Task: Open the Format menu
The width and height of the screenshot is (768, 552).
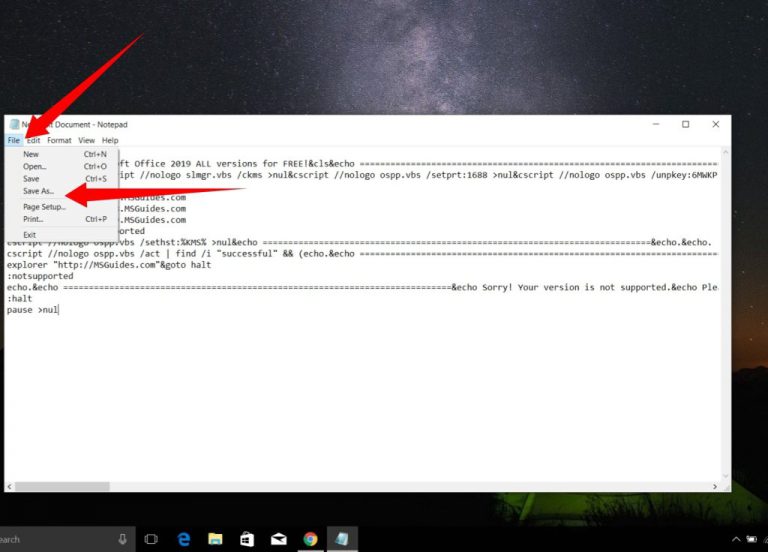Action: [59, 141]
